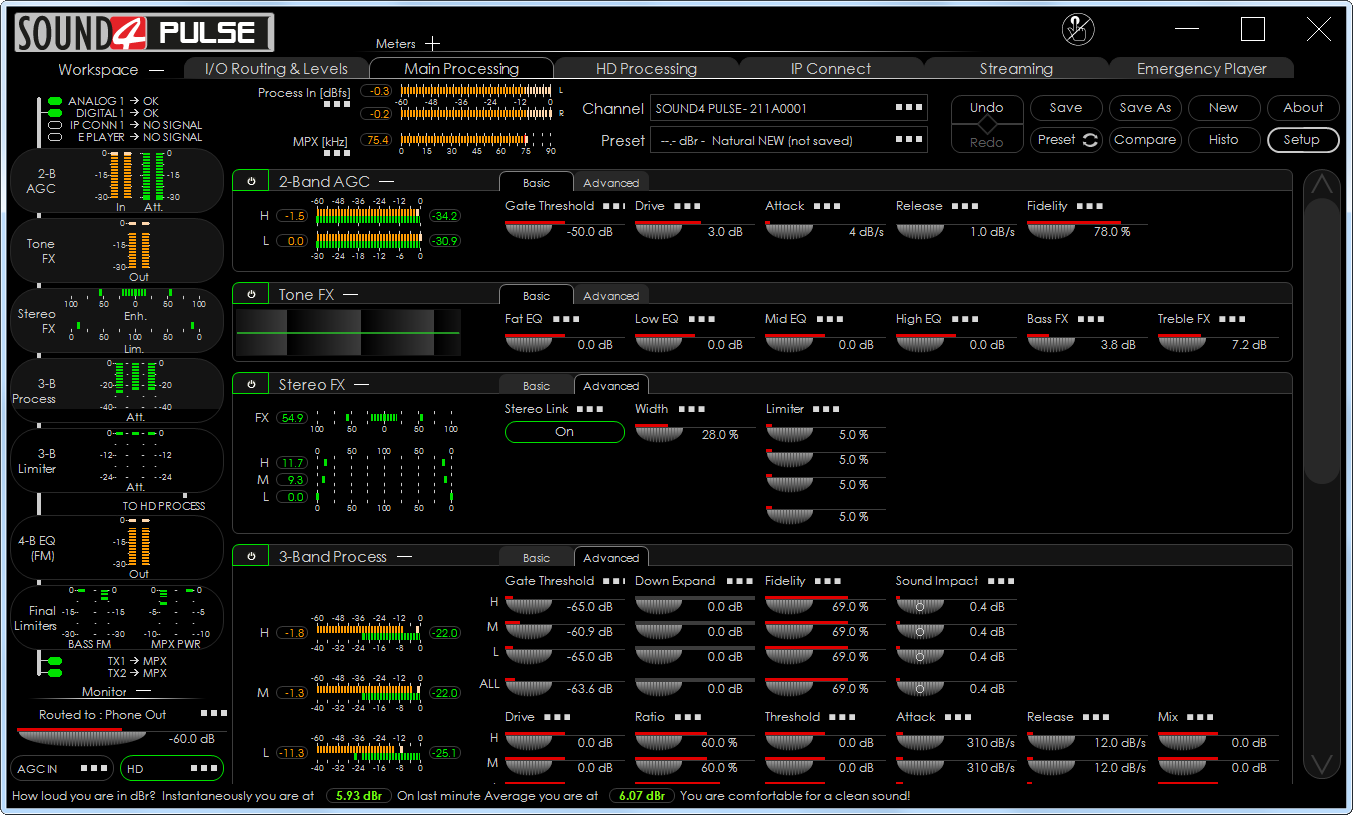1353x815 pixels.
Task: Collapse the Workspace panel
Action: coord(156,70)
